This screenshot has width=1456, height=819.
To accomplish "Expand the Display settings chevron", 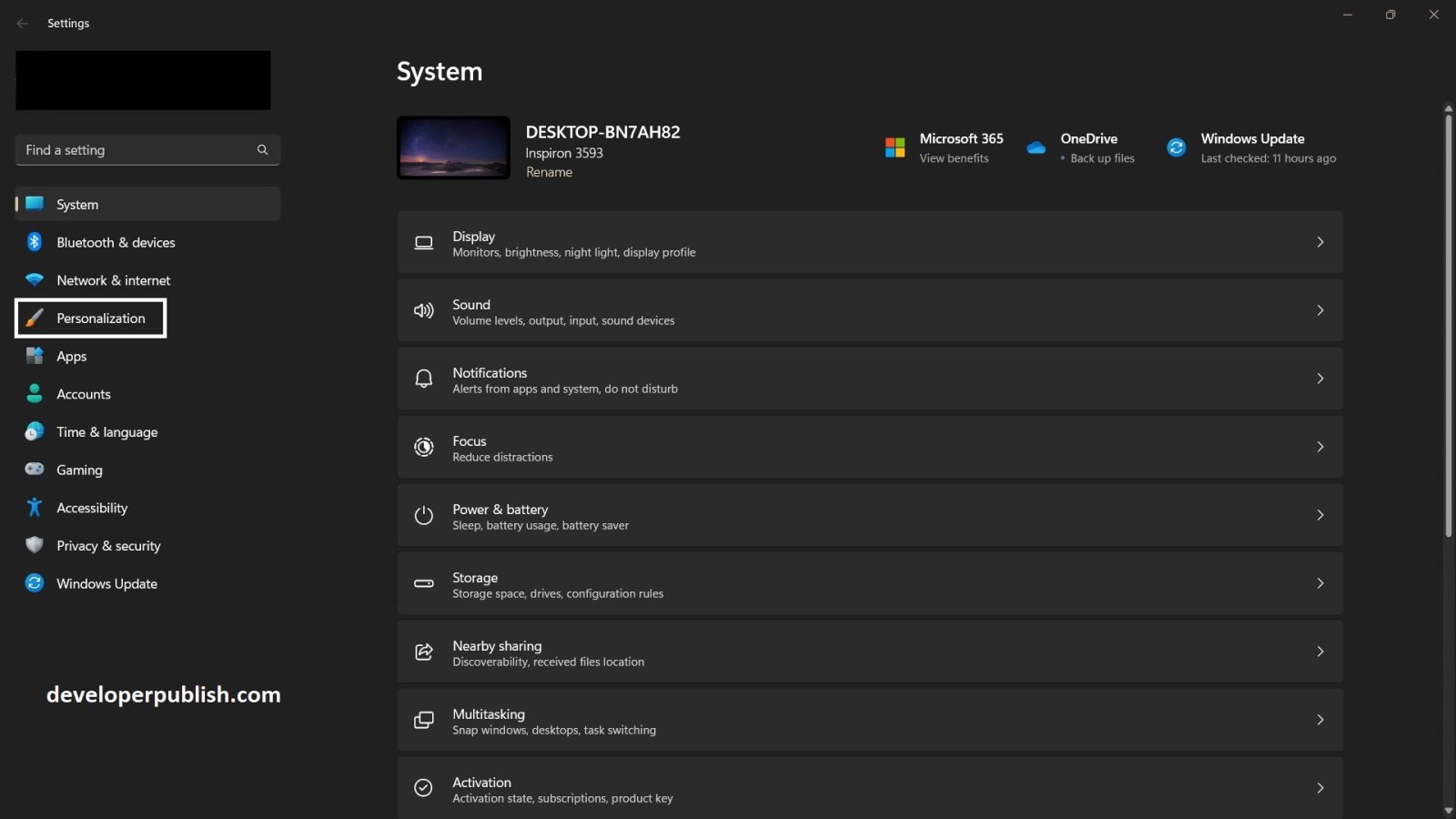I will click(x=1320, y=242).
